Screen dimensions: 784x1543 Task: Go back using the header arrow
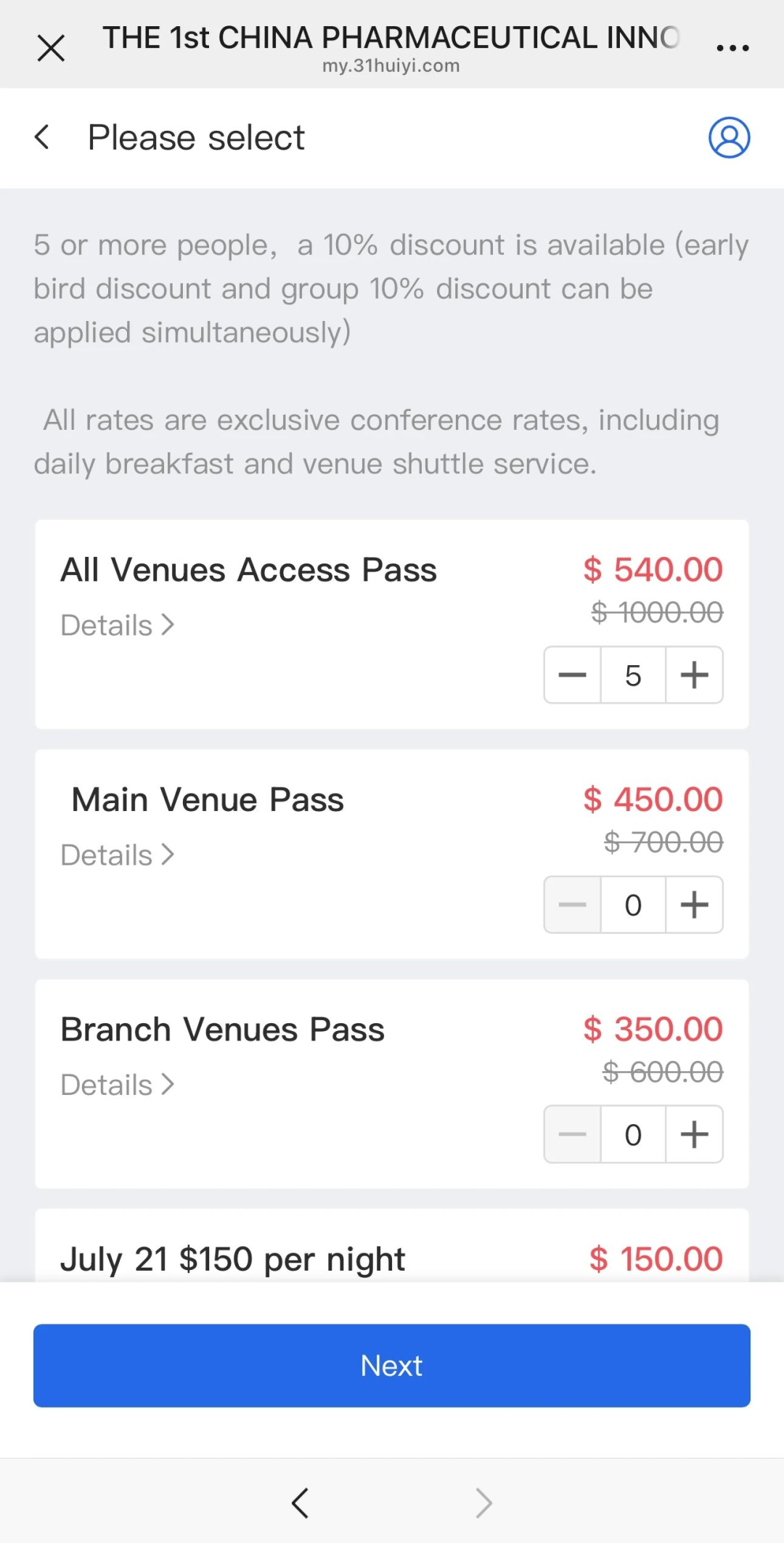point(43,137)
